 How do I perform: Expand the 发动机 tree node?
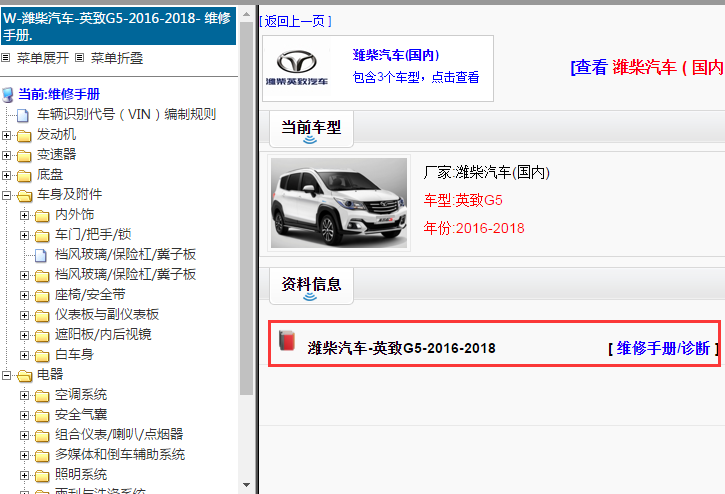point(6,136)
